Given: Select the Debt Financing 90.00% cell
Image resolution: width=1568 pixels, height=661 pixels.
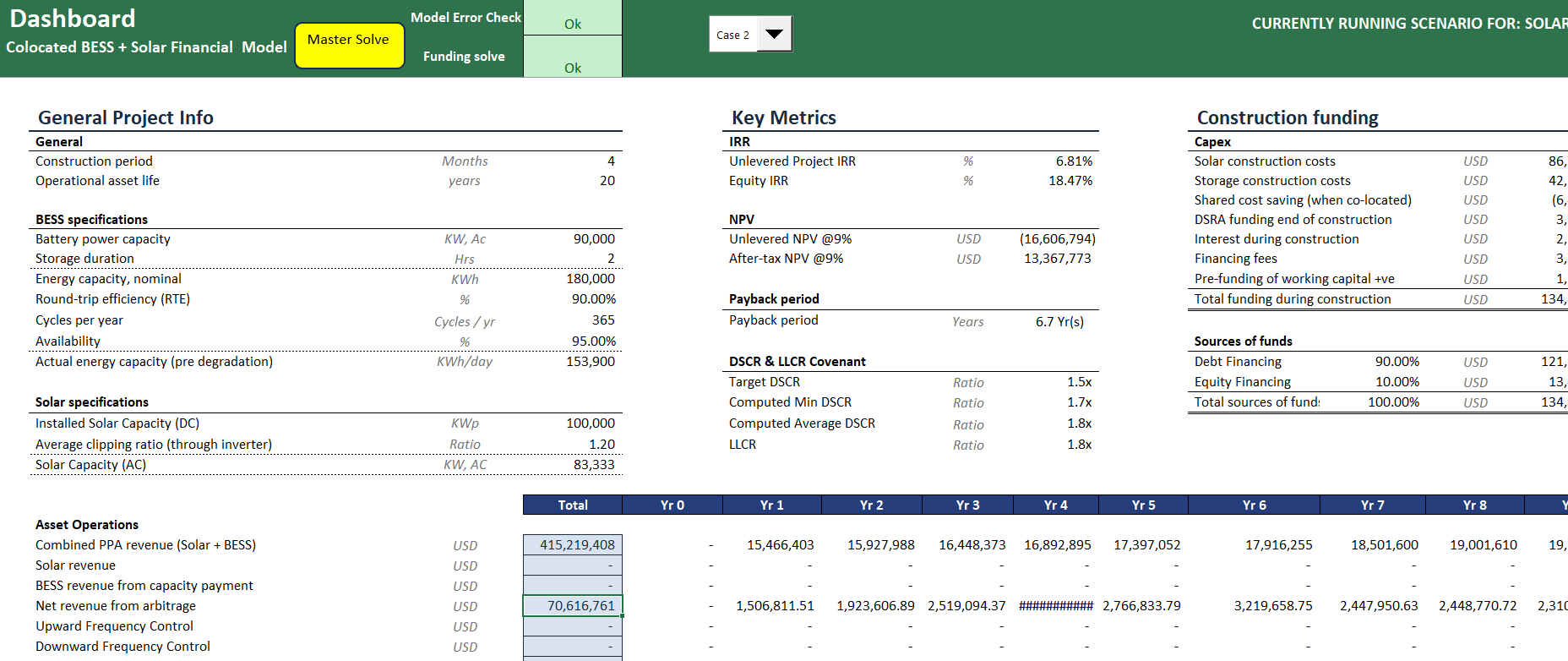Looking at the screenshot, I should pos(1396,362).
